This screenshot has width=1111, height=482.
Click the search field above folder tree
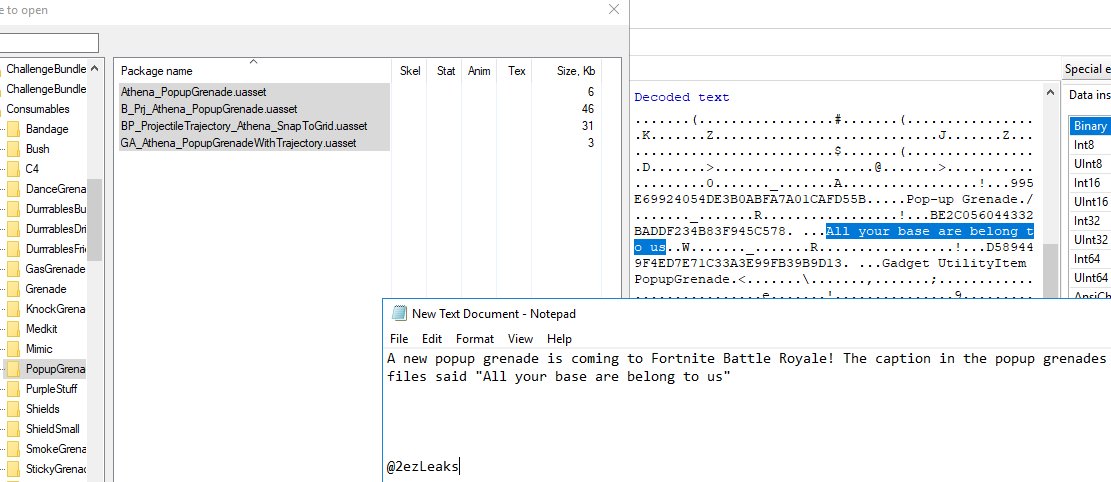click(x=48, y=43)
